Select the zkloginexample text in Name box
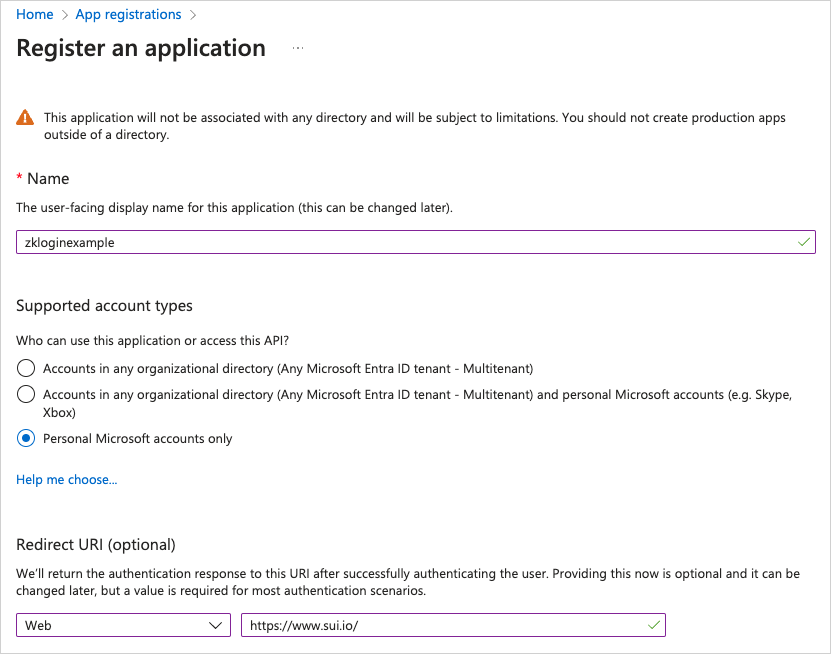The image size is (831, 654). click(72, 241)
